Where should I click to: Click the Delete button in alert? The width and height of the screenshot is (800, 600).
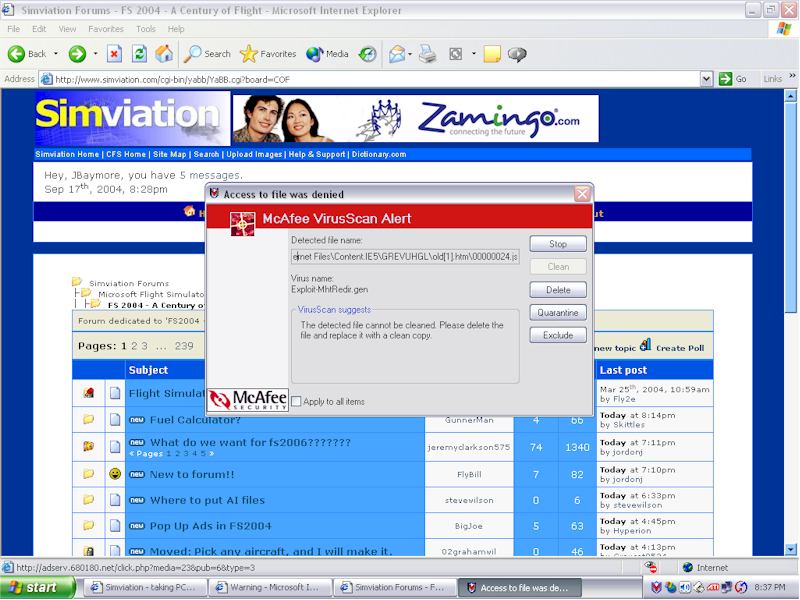(x=558, y=290)
